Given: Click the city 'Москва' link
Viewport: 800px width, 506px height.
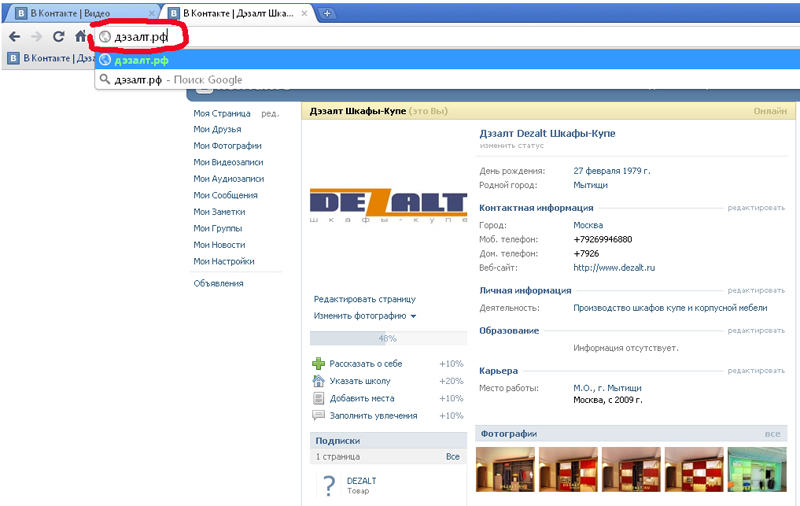Looking at the screenshot, I should pyautogui.click(x=588, y=225).
